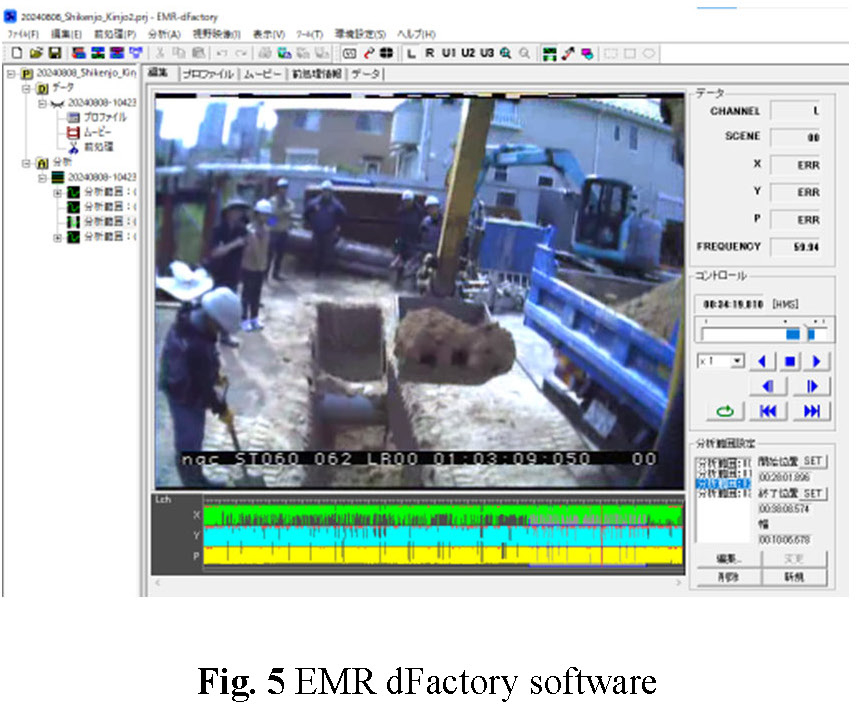
Task: Open the x1 playback speed dropdown
Action: (x=737, y=361)
